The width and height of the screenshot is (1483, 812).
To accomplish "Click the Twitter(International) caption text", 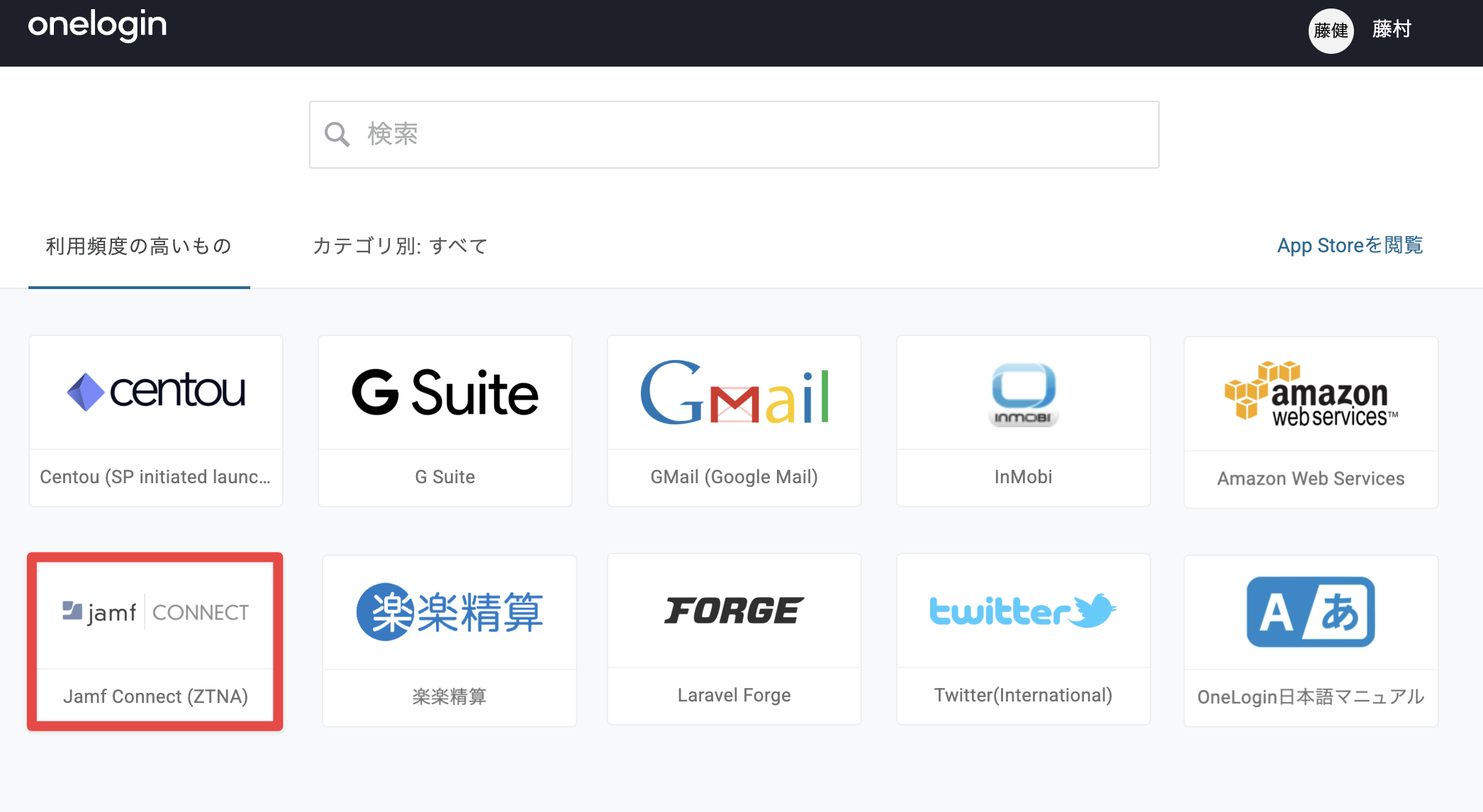I will click(x=1024, y=695).
